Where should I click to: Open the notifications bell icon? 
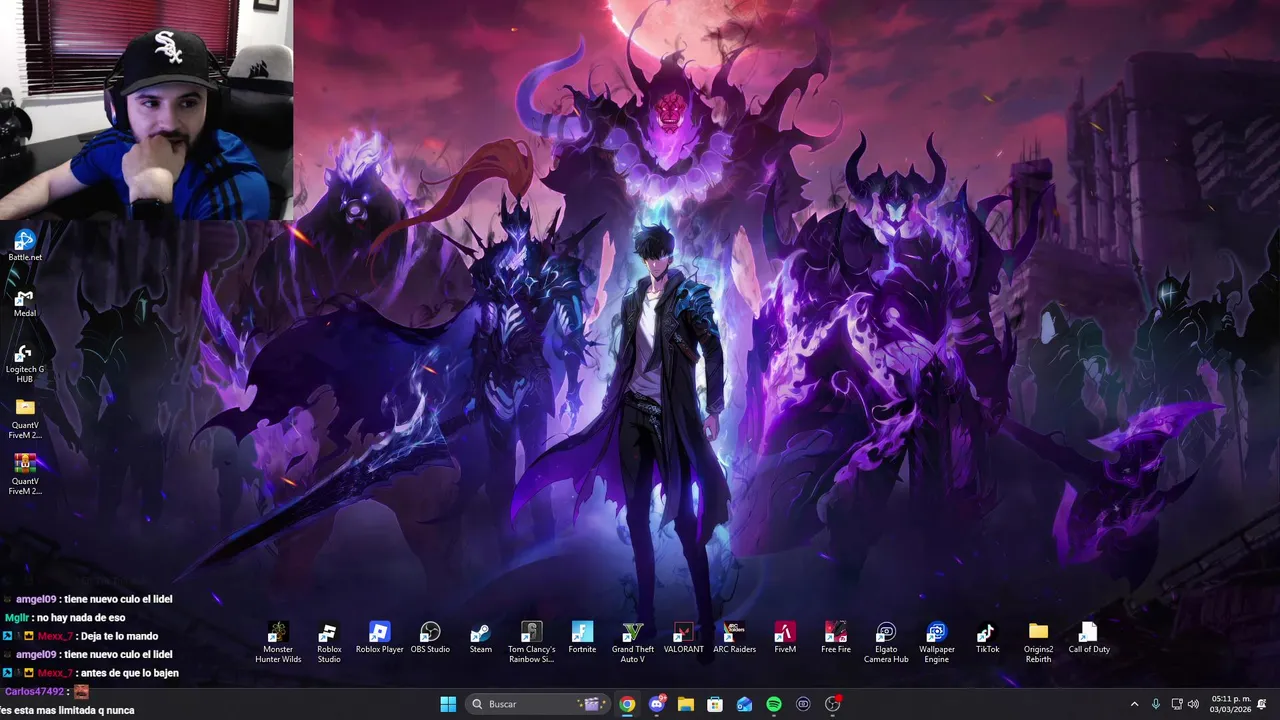(1262, 704)
